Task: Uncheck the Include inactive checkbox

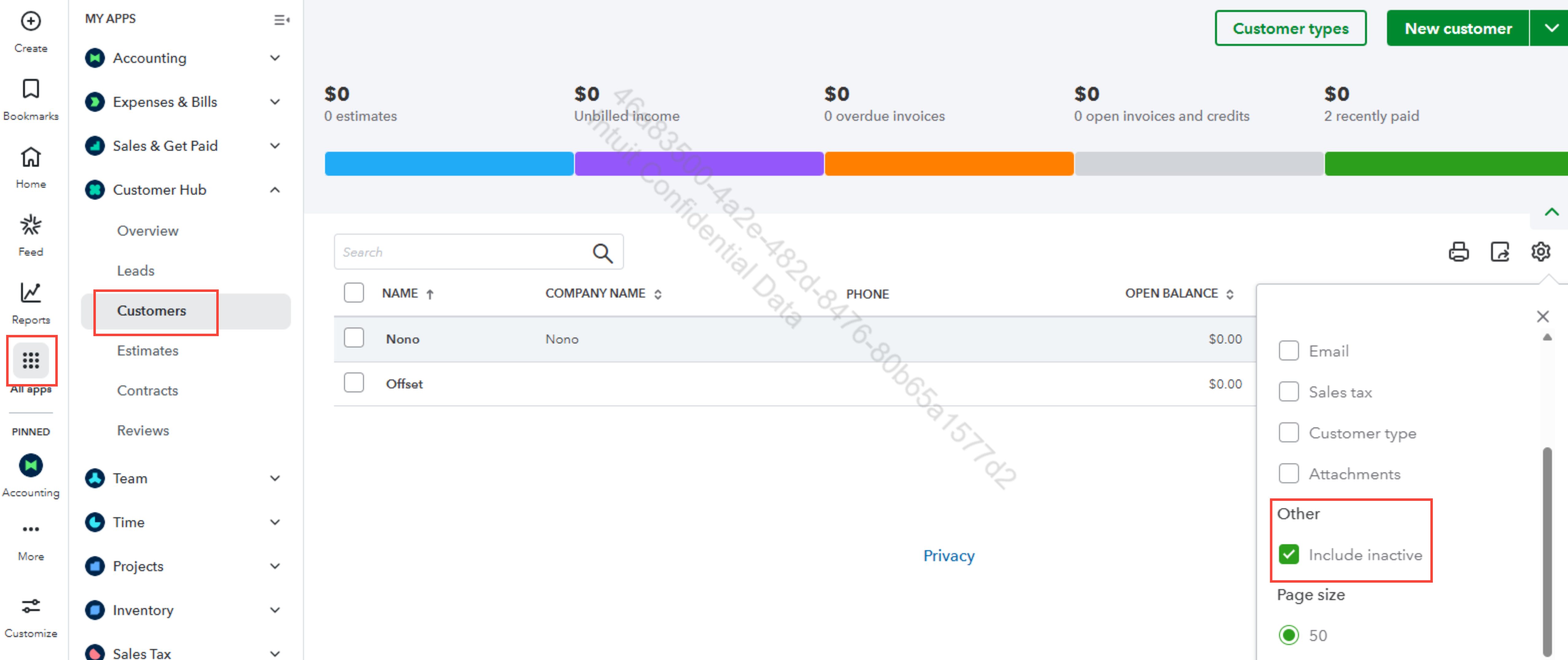Action: tap(1289, 554)
